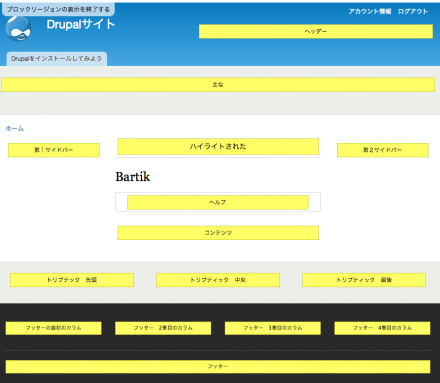440x383 pixels.
Task: Select the Drupalをインストールしてみよう tab
Action: (x=57, y=59)
